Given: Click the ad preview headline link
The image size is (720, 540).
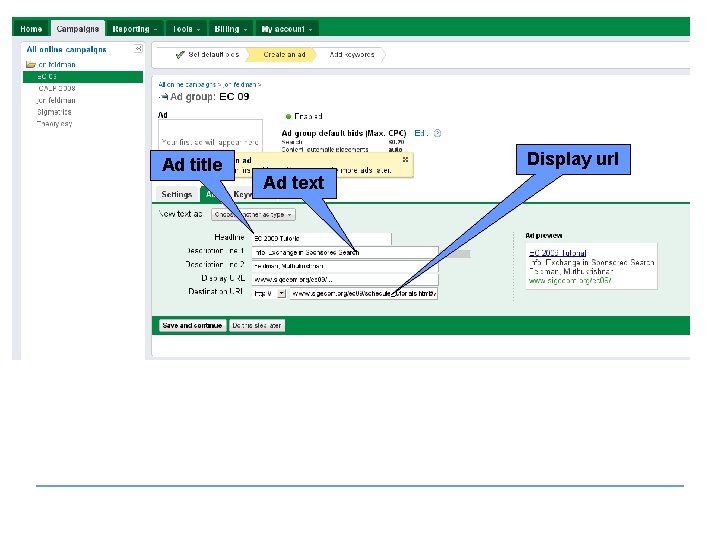Looking at the screenshot, I should pyautogui.click(x=557, y=253).
